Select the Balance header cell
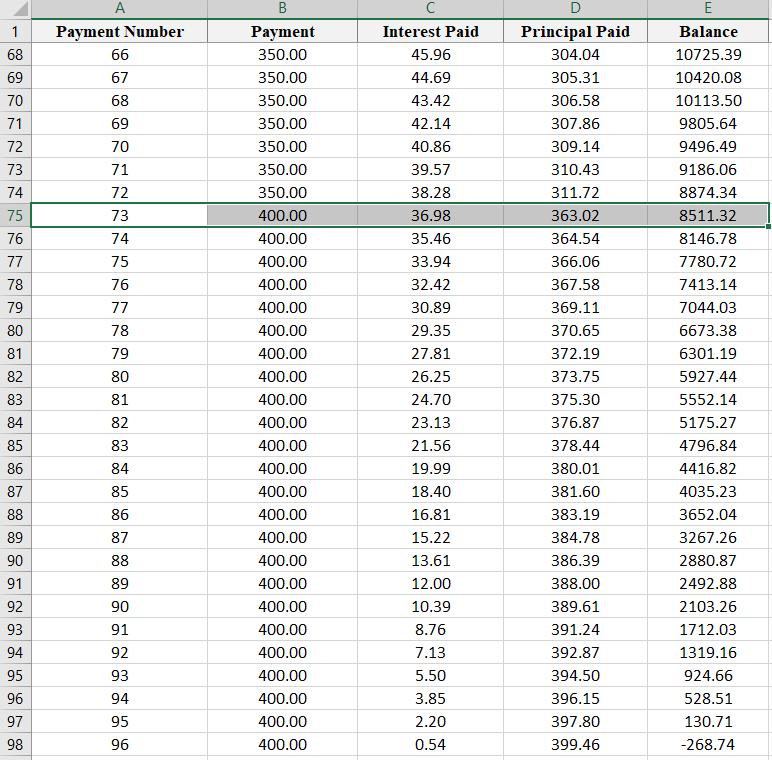772x760 pixels. pyautogui.click(x=708, y=31)
